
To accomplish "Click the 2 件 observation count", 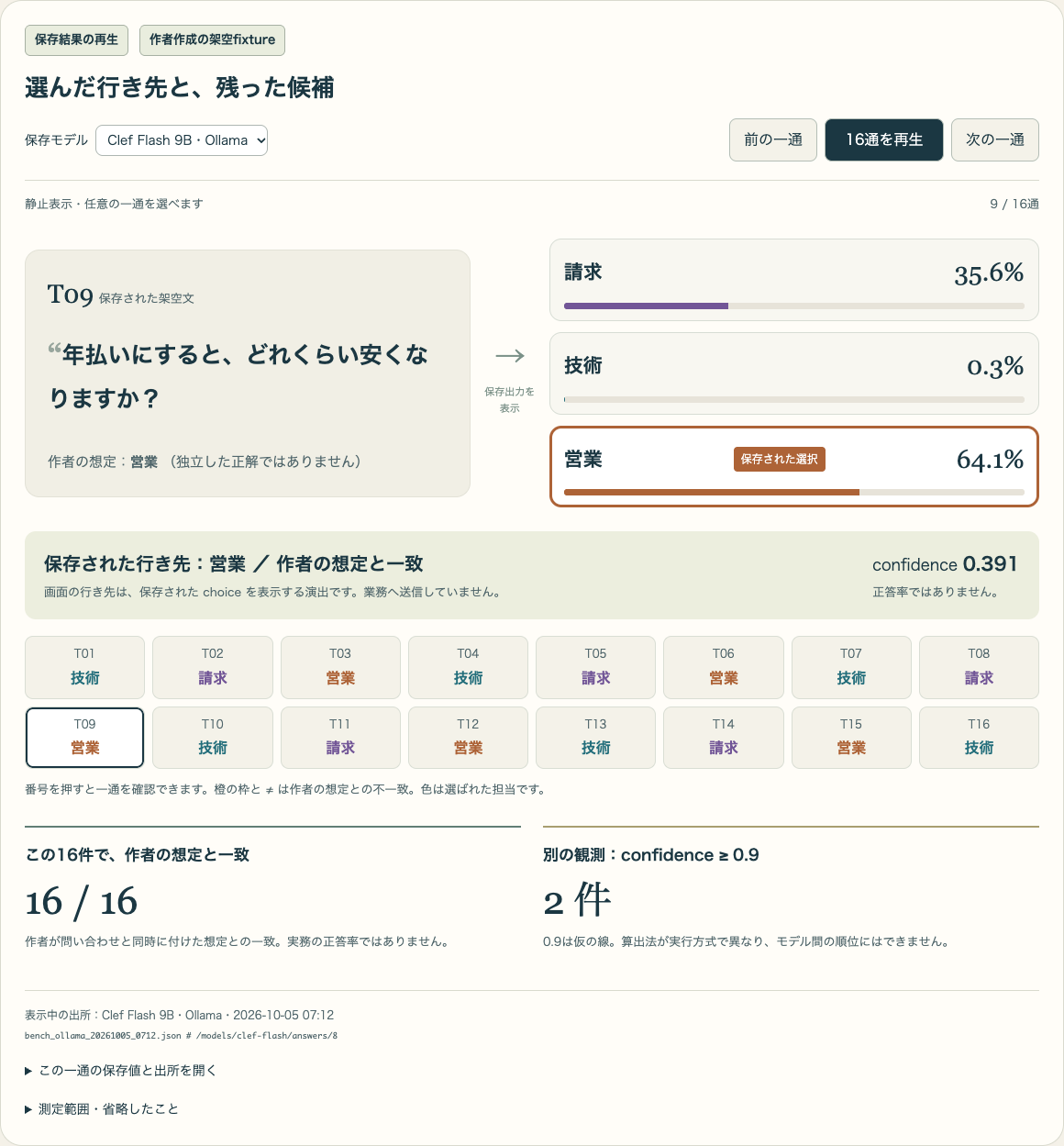I will click(577, 901).
